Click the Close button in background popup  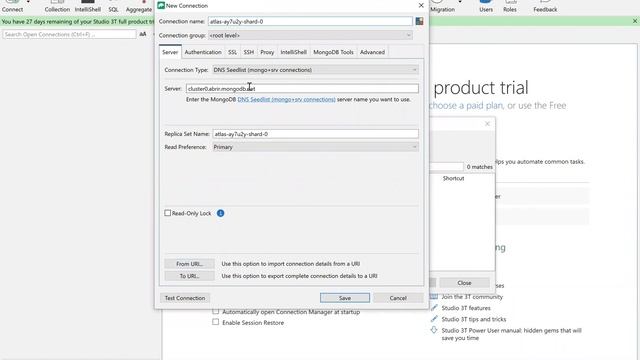pyautogui.click(x=464, y=283)
